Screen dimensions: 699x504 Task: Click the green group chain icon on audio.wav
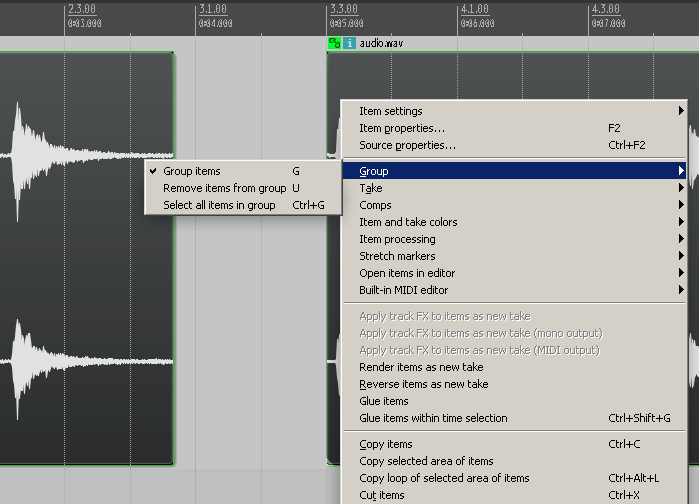(x=334, y=44)
